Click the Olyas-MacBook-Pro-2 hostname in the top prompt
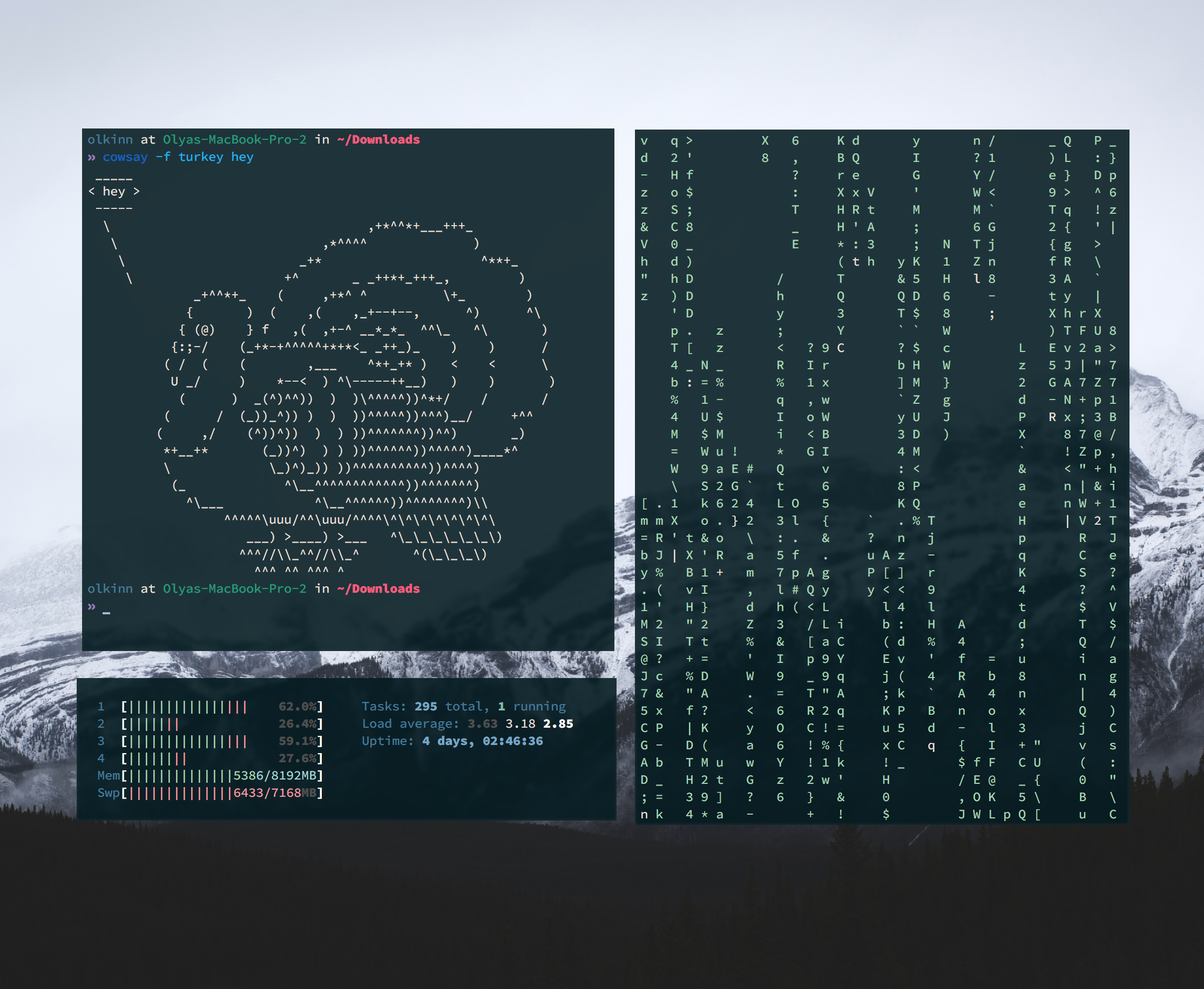Viewport: 1204px width, 989px height. tap(234, 140)
